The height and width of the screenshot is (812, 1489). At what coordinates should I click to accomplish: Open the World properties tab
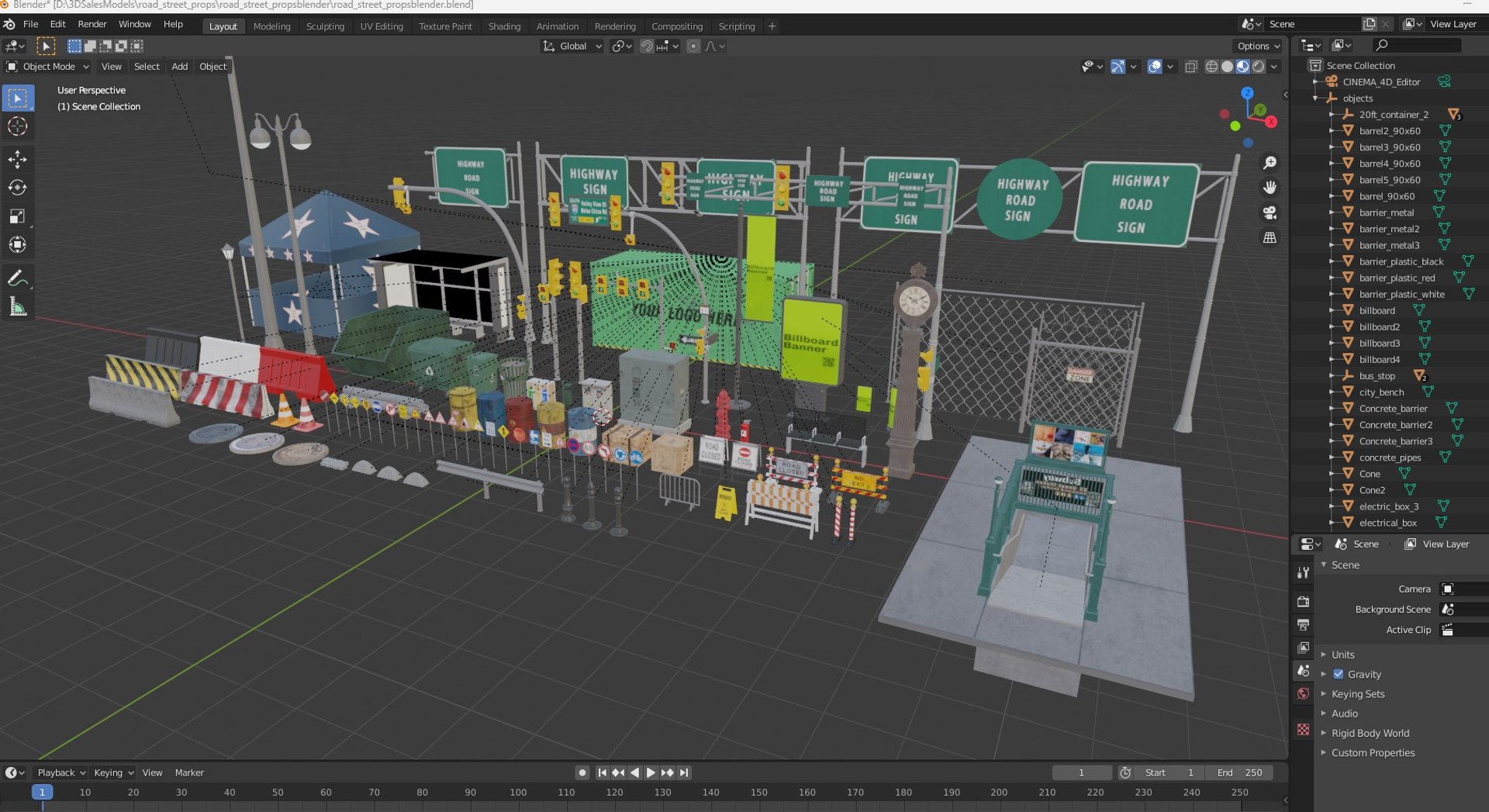pos(1303,693)
